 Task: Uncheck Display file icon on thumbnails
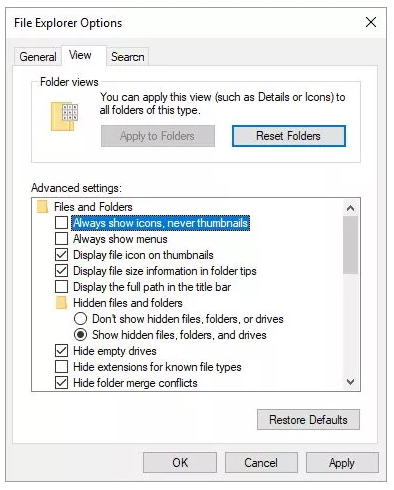pyautogui.click(x=61, y=255)
